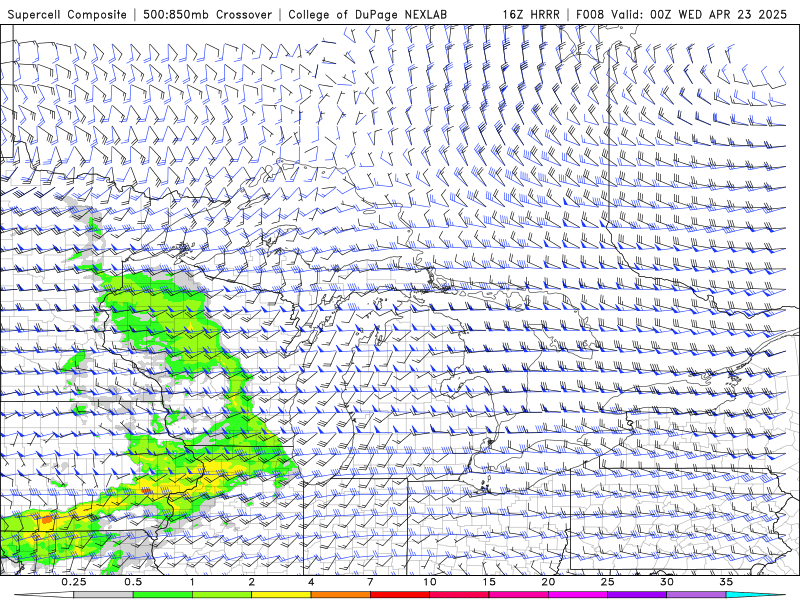The width and height of the screenshot is (800, 600).
Task: Click the orange supercell composite maximum on the map
Action: coord(46,520)
